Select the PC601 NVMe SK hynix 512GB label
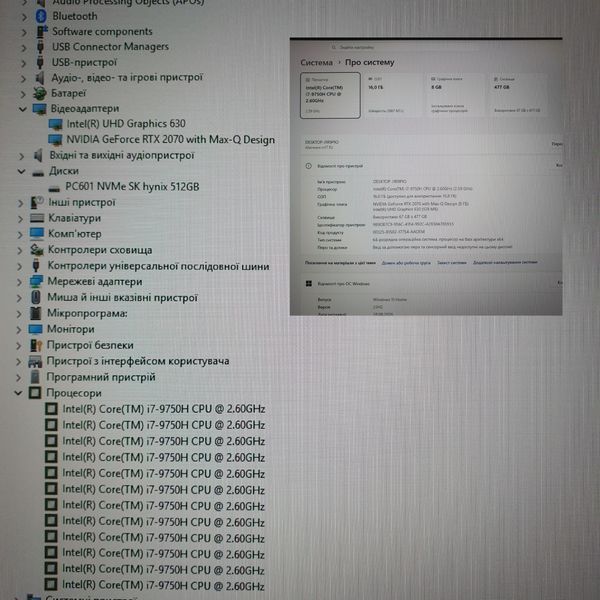The height and width of the screenshot is (600, 600). tap(132, 187)
